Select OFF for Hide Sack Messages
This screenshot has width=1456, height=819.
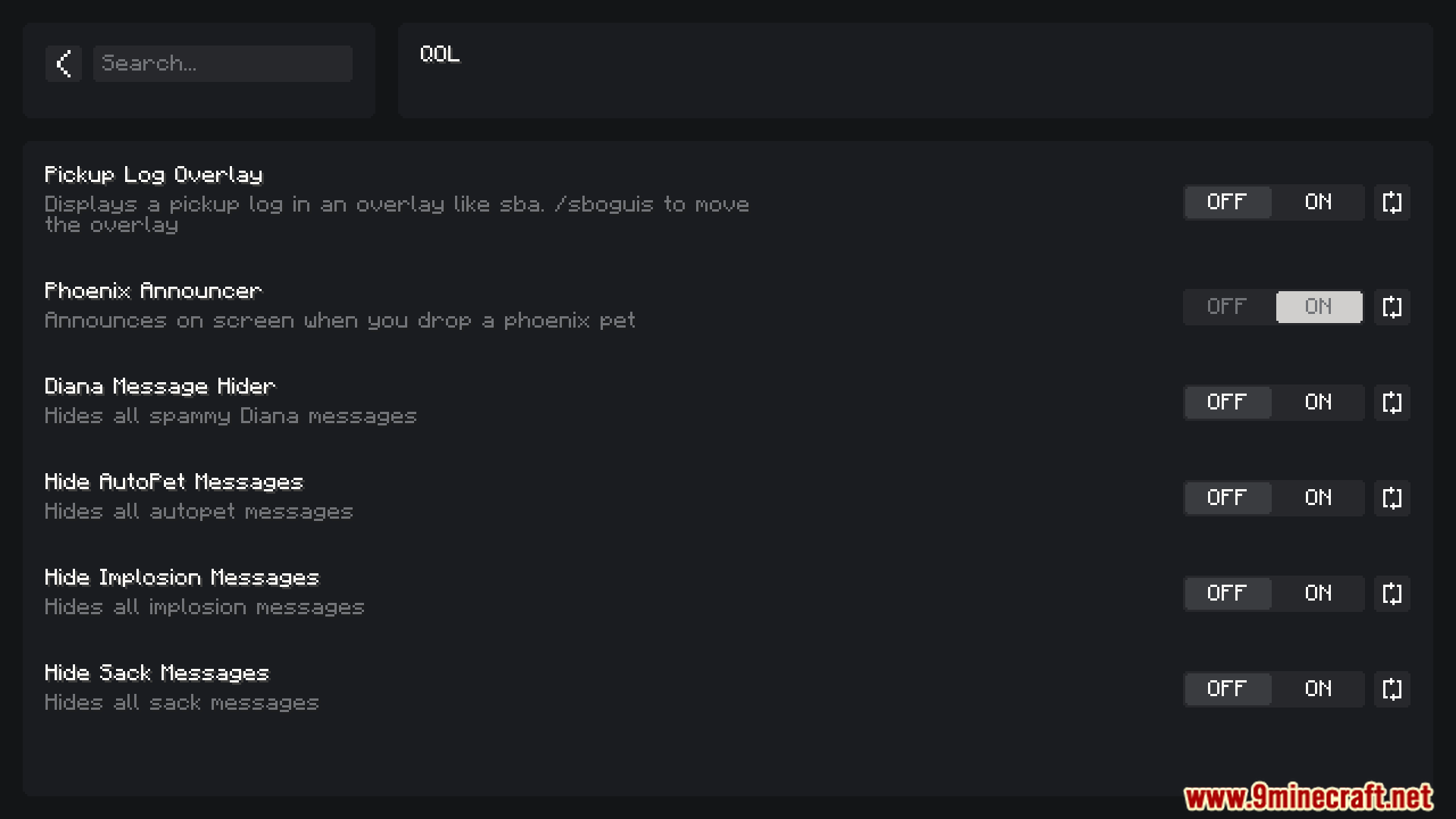(x=1227, y=689)
